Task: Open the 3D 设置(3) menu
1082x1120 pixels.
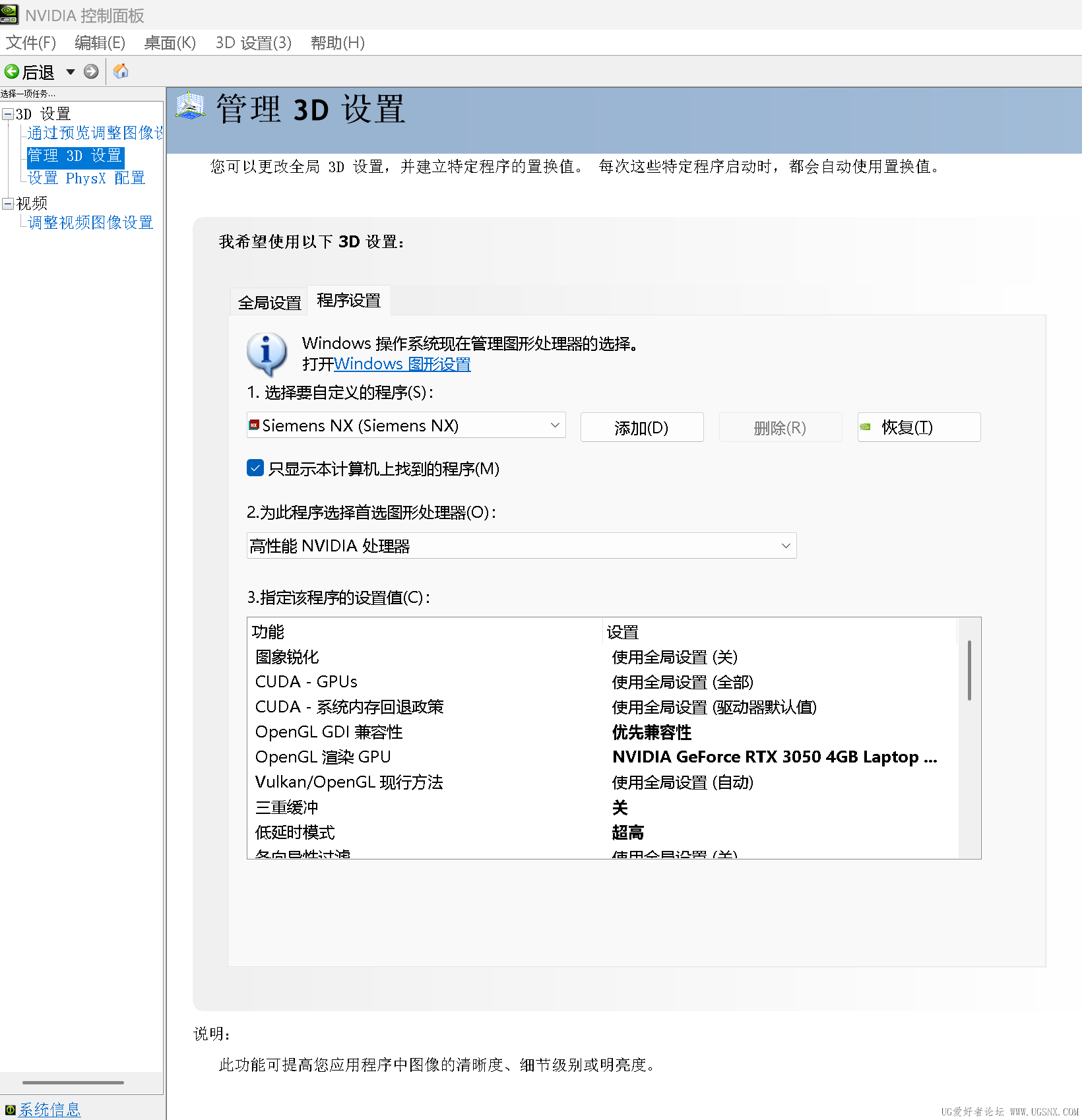Action: [253, 43]
